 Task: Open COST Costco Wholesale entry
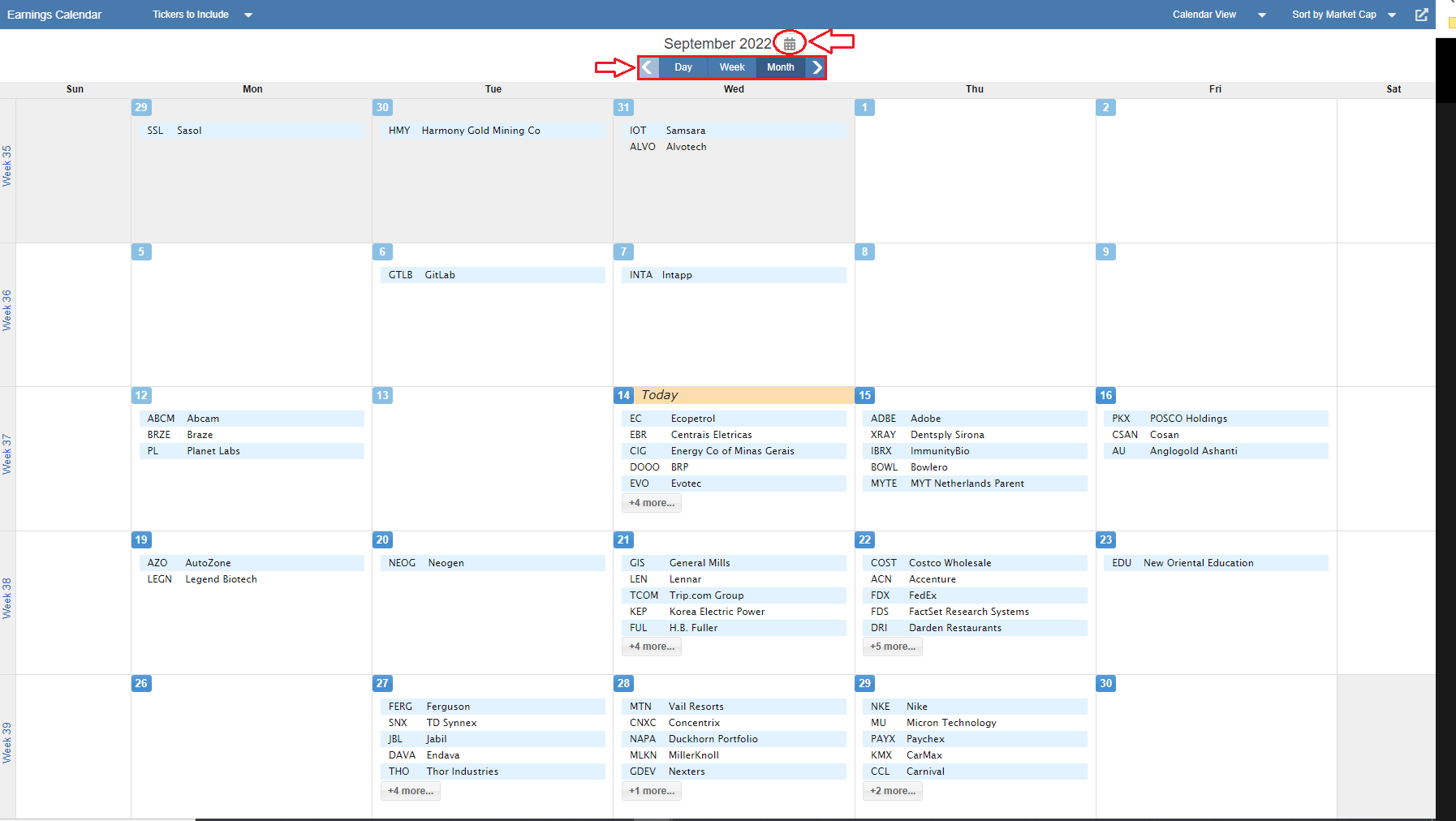975,563
